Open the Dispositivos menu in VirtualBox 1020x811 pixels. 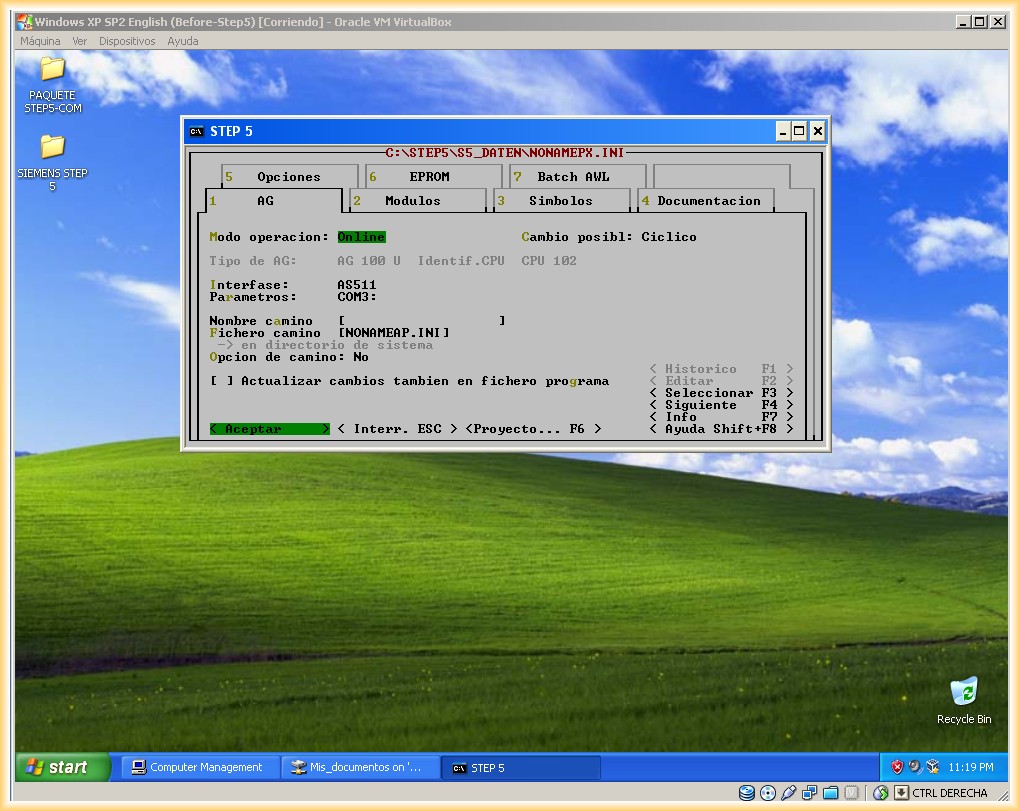tap(127, 41)
